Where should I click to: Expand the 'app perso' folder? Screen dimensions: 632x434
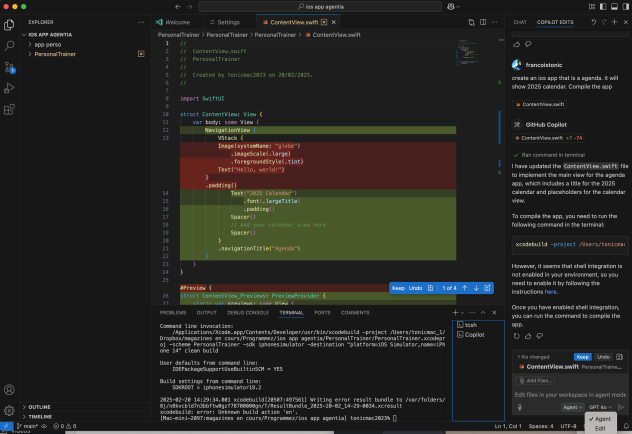point(47,44)
